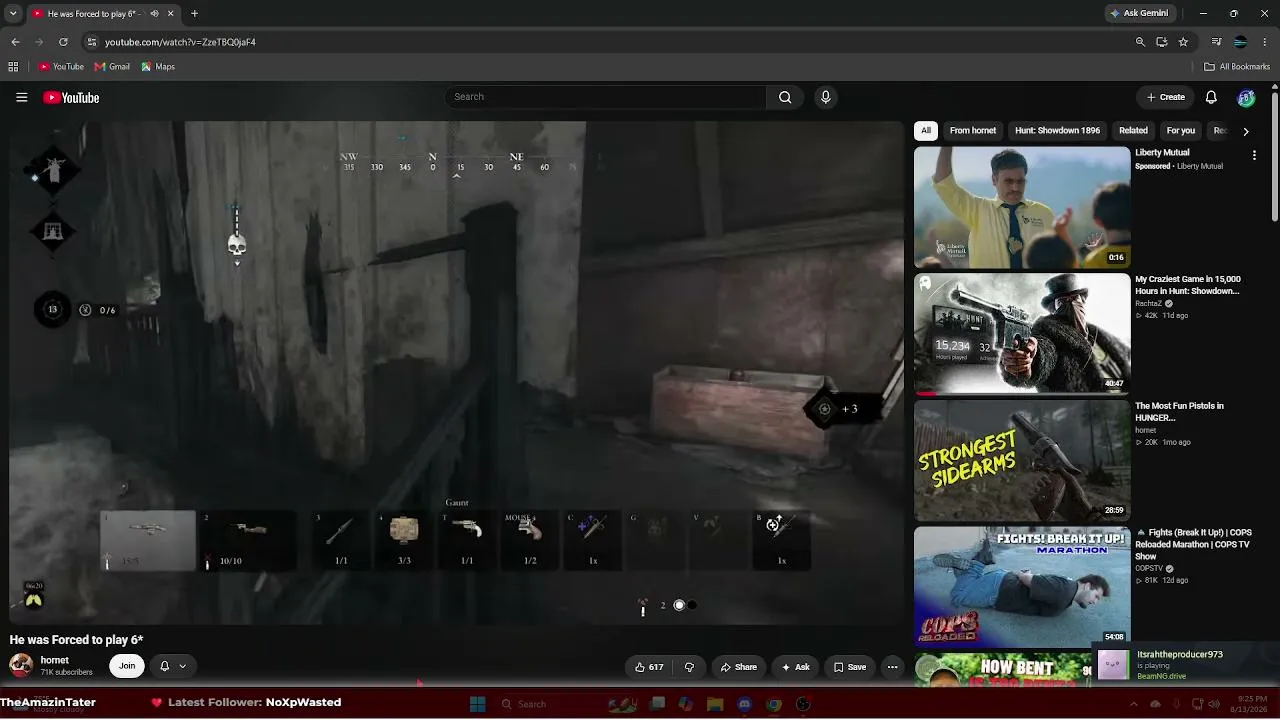
Task: Start voice search with the microphone
Action: pyautogui.click(x=825, y=97)
